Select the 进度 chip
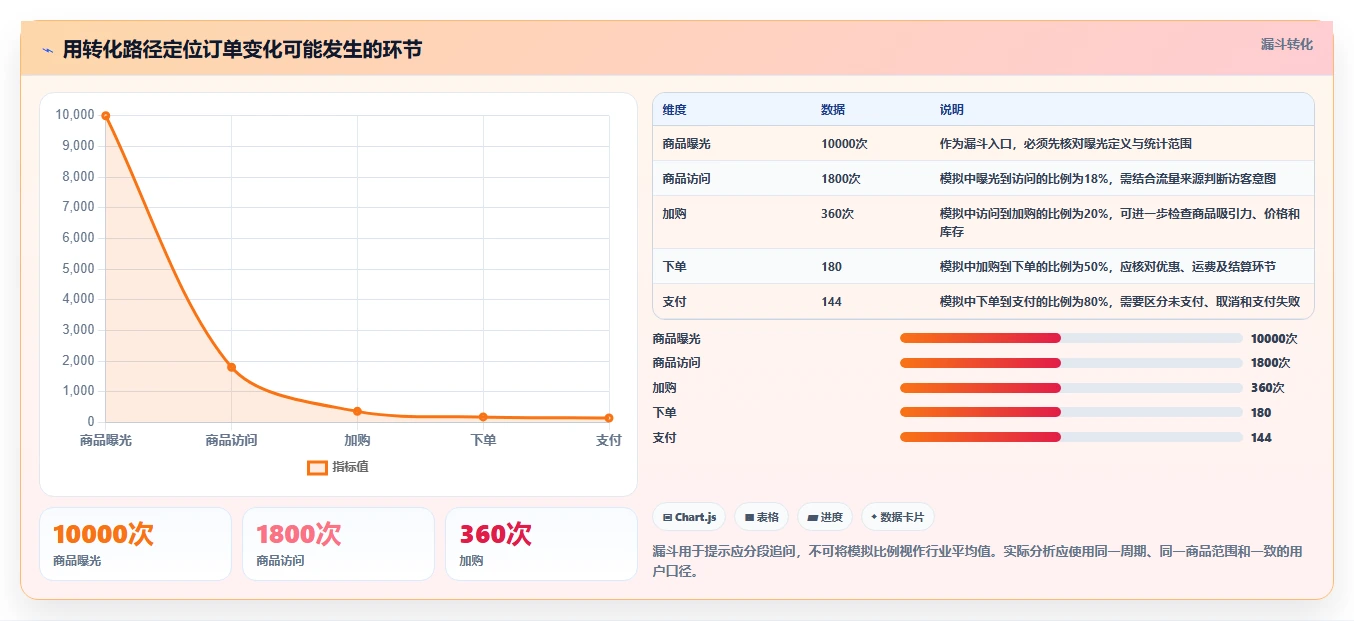The image size is (1354, 621). (x=825, y=517)
